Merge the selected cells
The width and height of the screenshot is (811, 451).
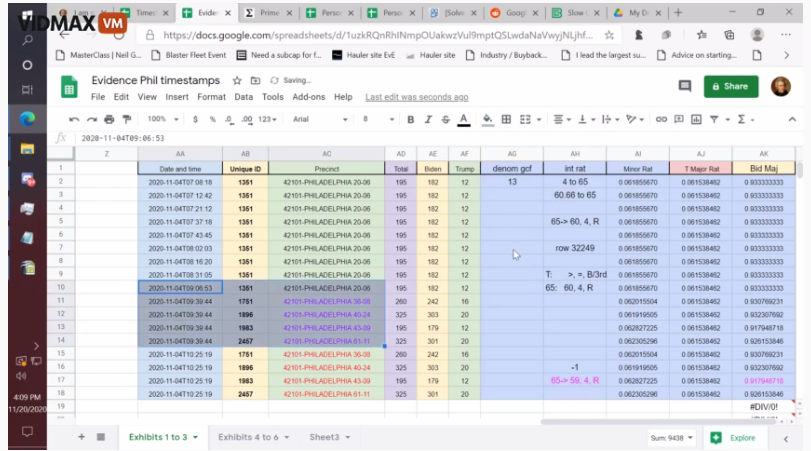tap(525, 119)
